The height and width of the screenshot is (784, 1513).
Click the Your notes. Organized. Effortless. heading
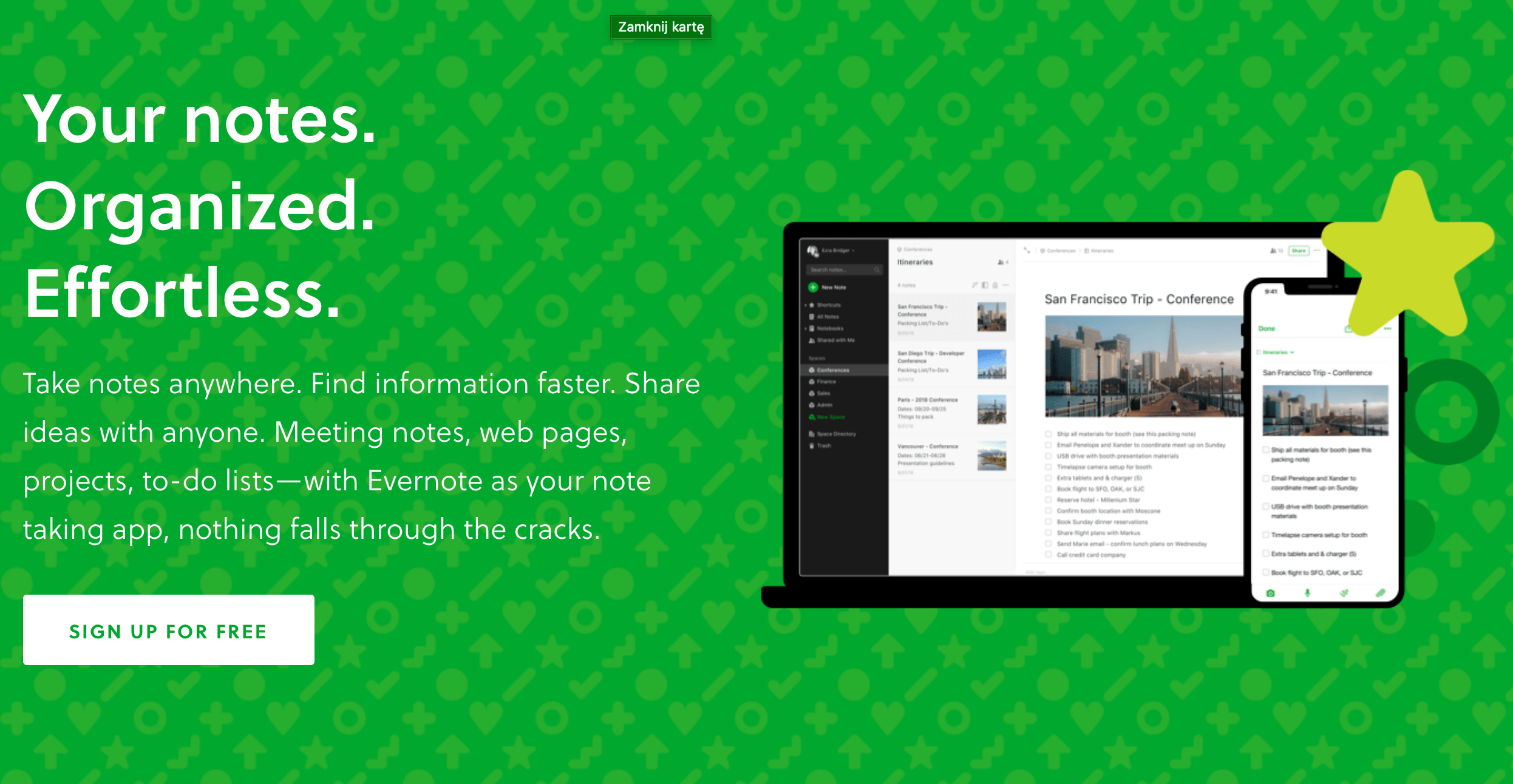tap(200, 206)
